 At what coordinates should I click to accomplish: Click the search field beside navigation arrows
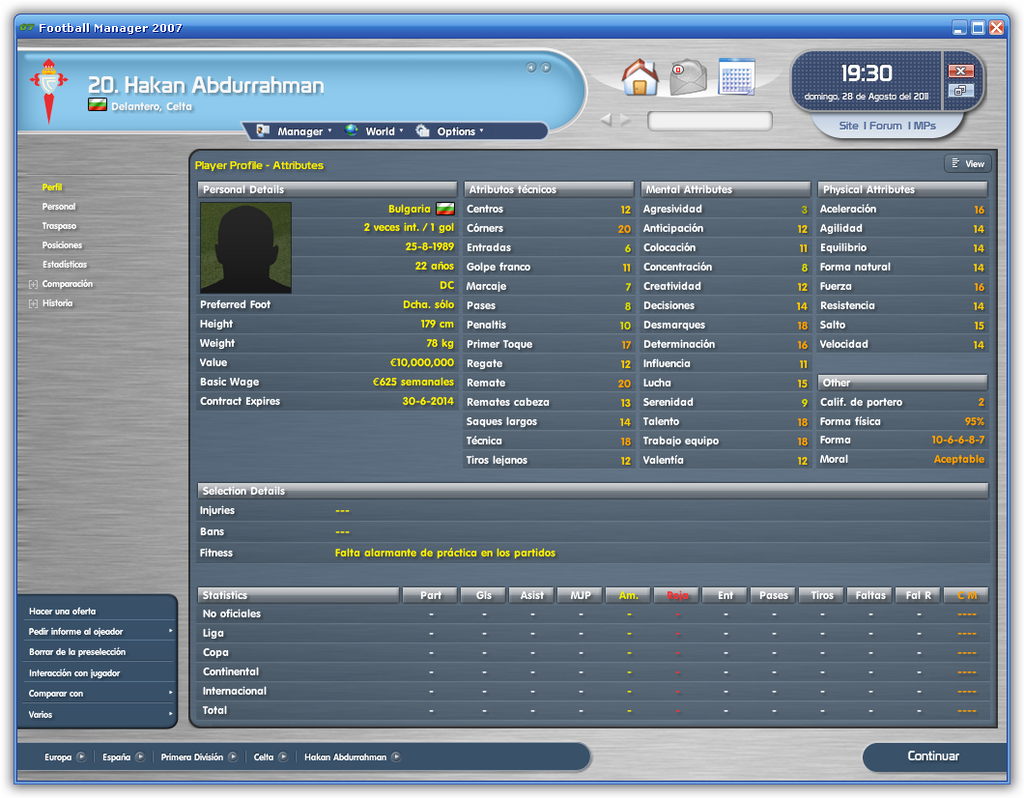710,121
